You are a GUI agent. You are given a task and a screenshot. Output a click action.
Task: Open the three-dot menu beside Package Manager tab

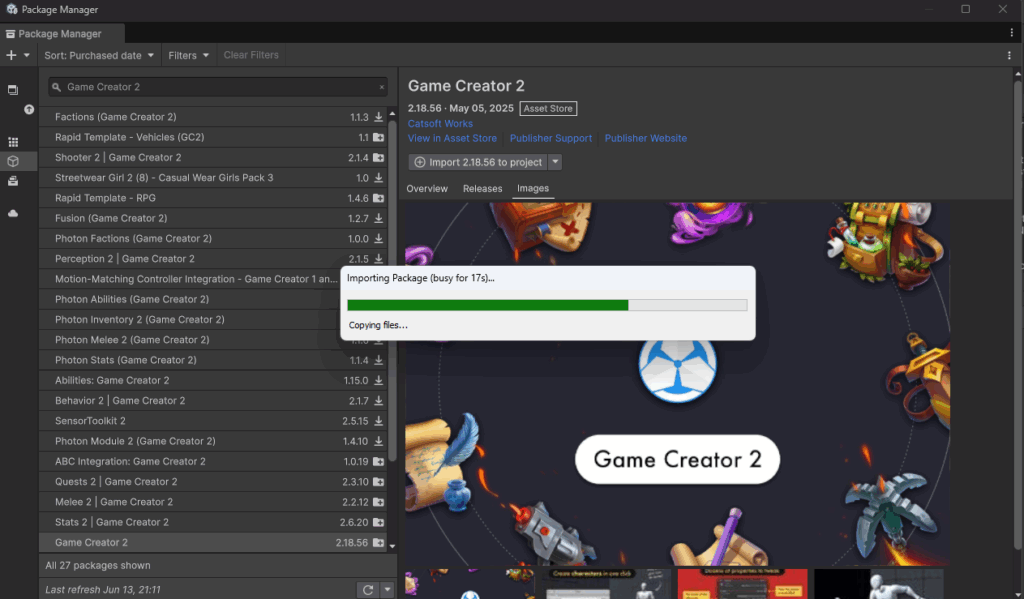click(x=1012, y=33)
